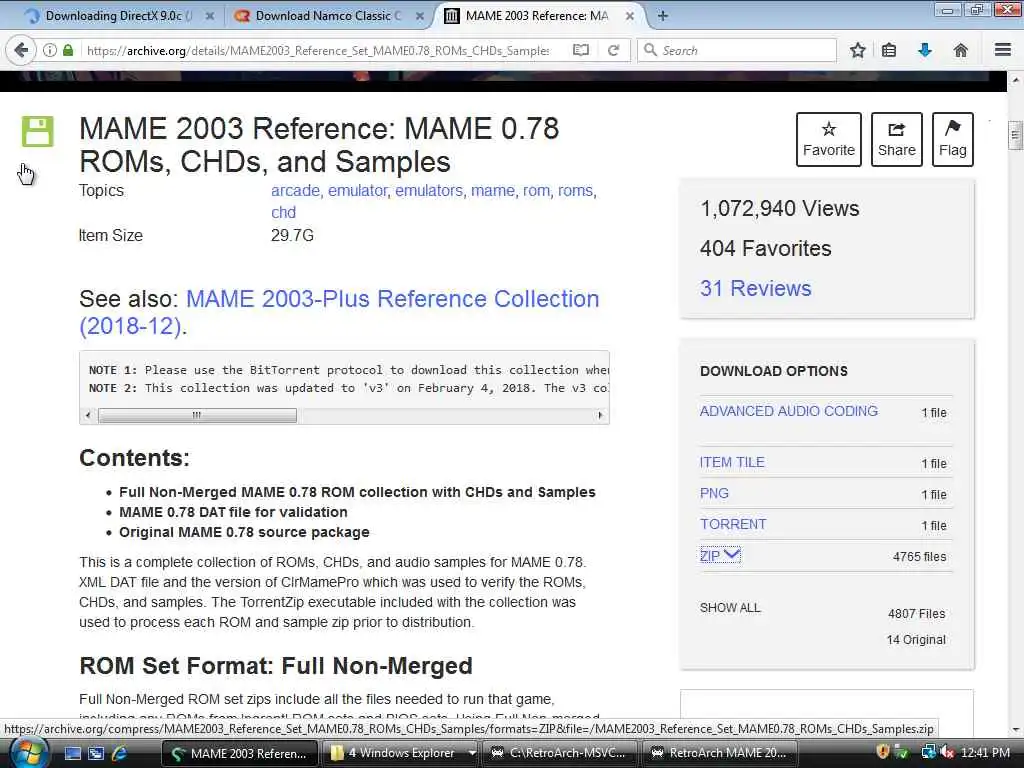Switch to RetroArch MAME 20 taskbar window

pyautogui.click(x=721, y=754)
